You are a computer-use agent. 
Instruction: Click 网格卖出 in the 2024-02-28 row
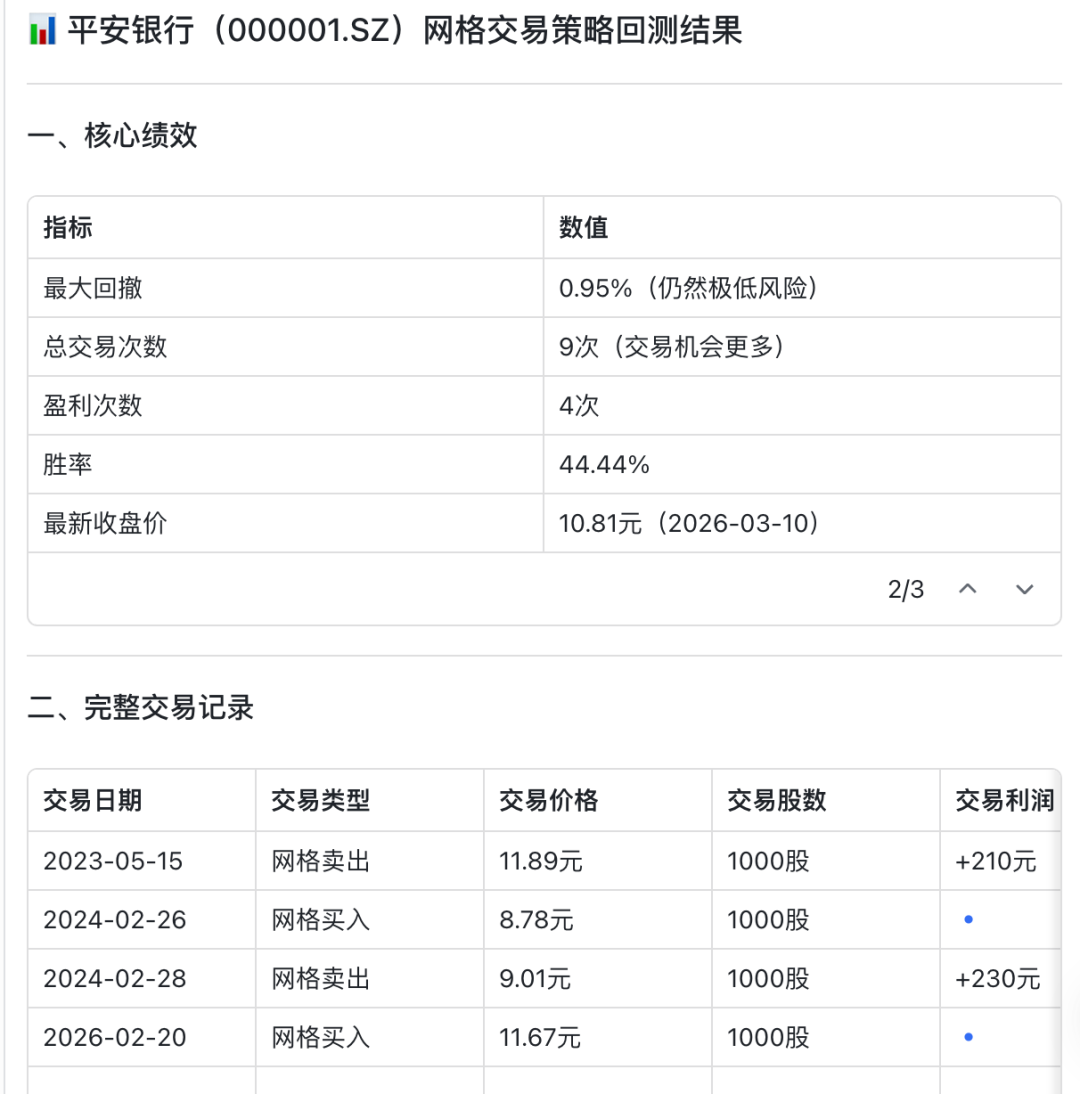320,979
